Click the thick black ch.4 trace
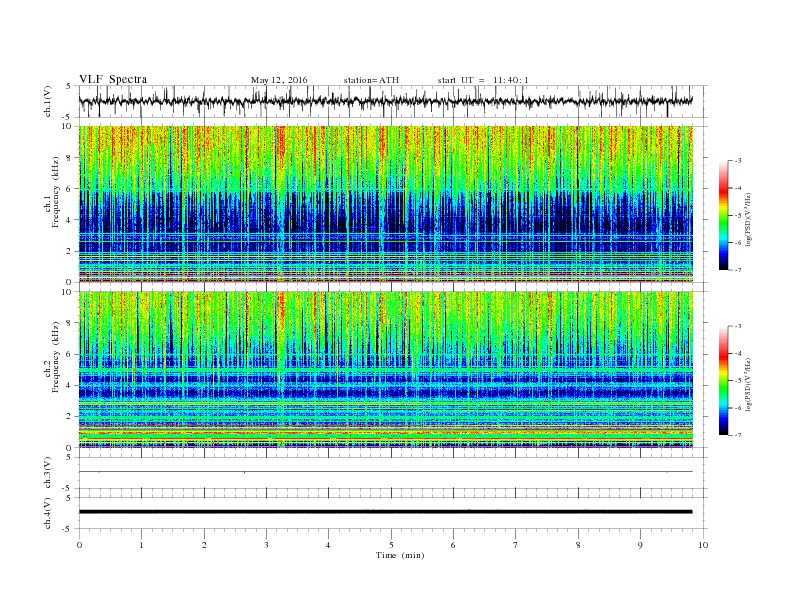The width and height of the screenshot is (792, 612). [x=385, y=512]
